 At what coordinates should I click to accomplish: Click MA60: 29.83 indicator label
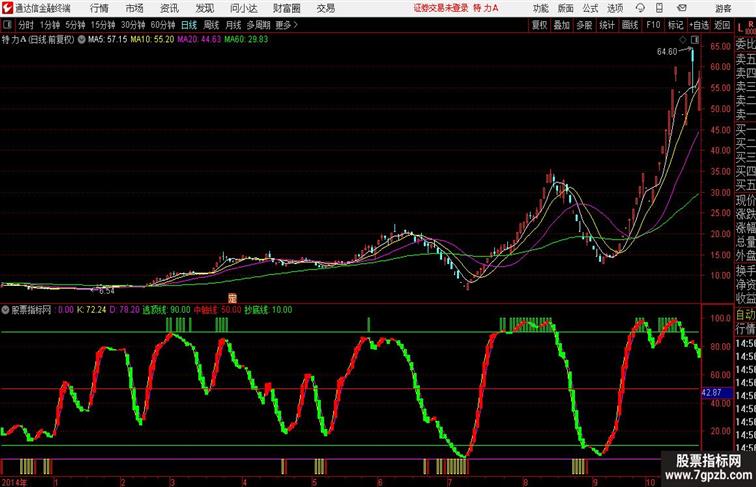246,40
